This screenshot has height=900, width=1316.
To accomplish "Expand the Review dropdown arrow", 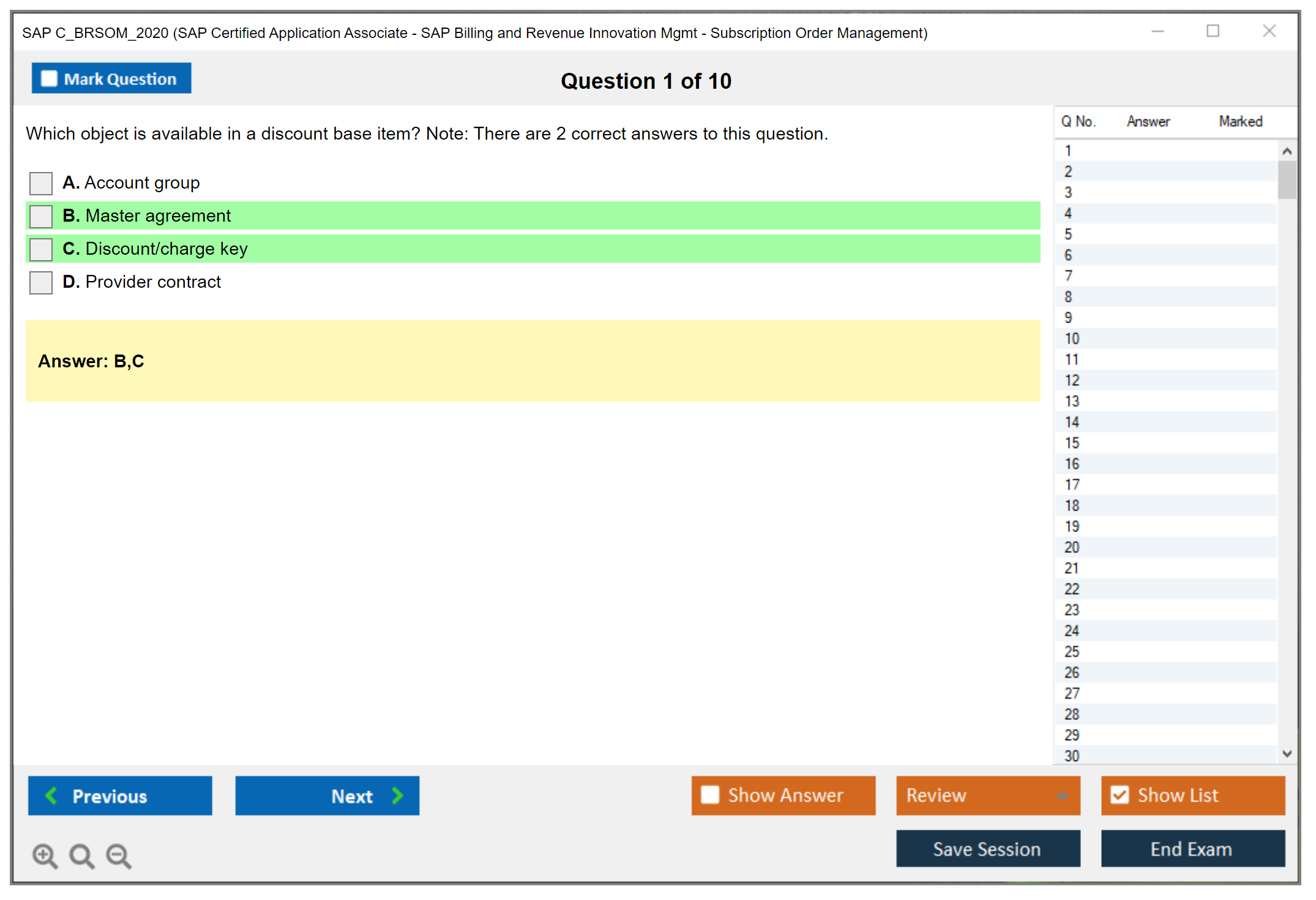I will pos(1062,795).
